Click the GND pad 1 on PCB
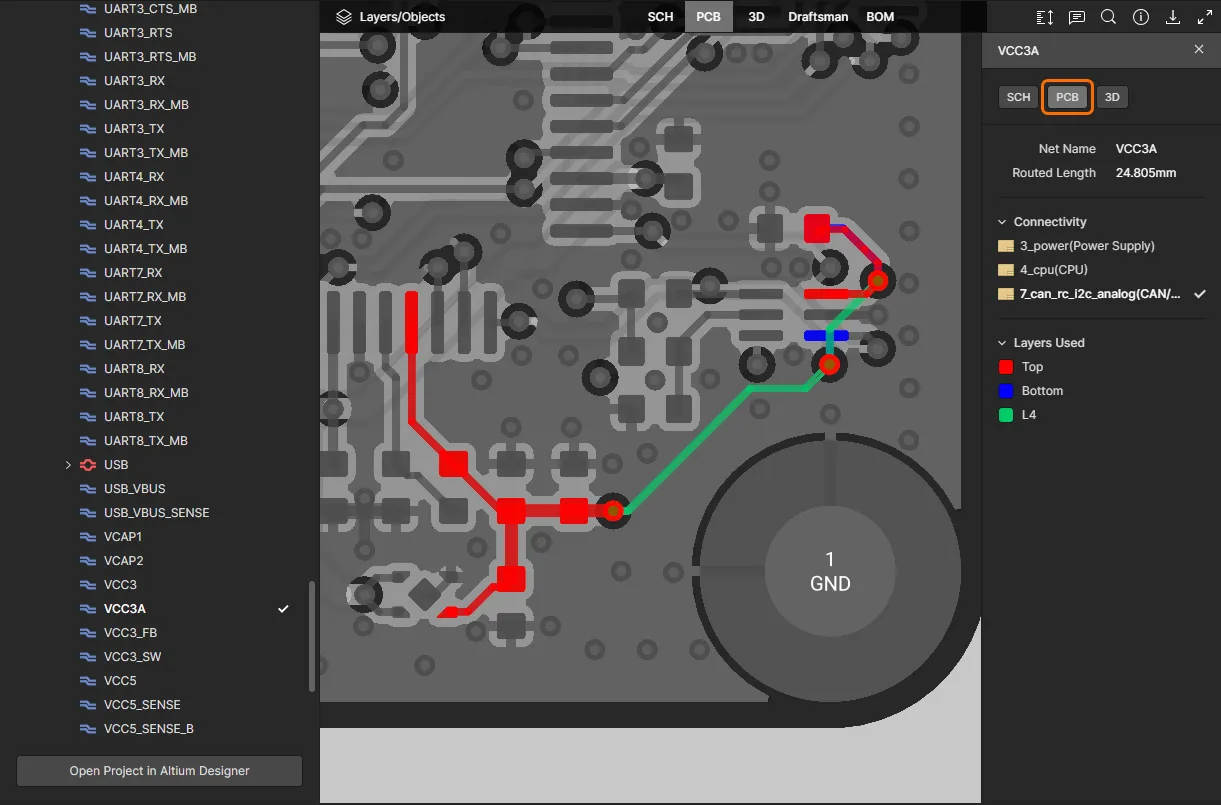 click(829, 571)
